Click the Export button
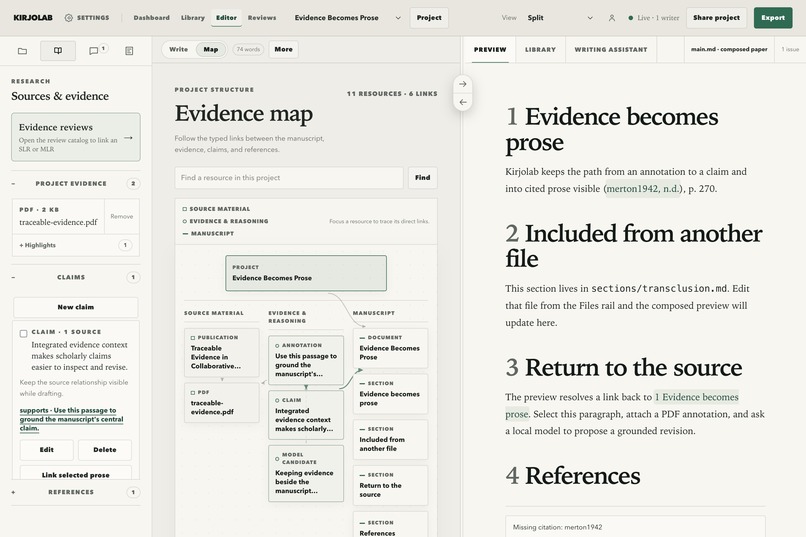 tap(773, 18)
